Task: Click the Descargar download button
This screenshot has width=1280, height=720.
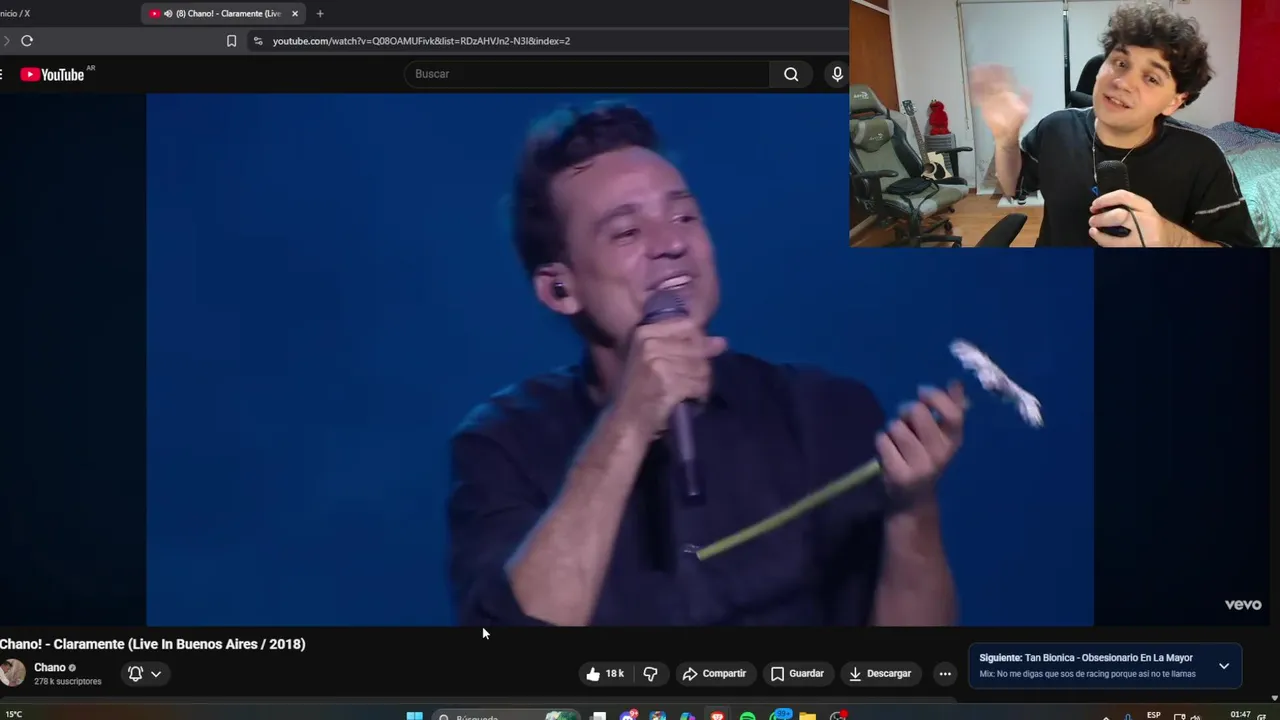Action: pos(880,674)
